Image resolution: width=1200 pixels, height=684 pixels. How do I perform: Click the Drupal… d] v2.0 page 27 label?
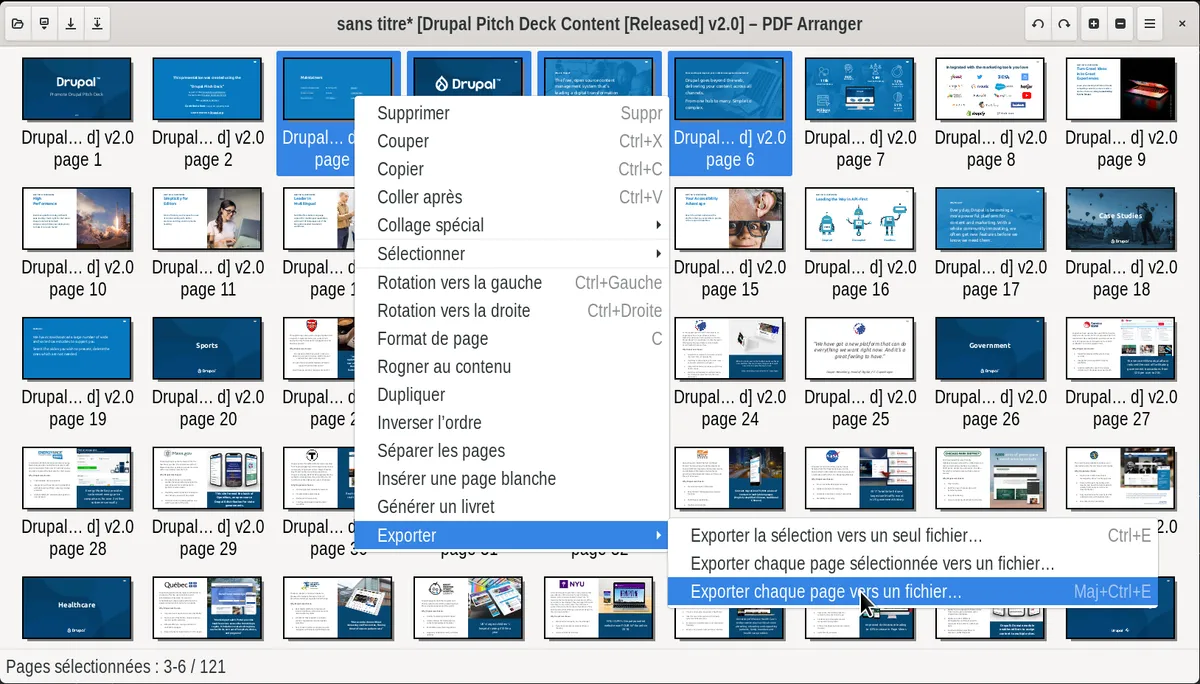click(1121, 408)
